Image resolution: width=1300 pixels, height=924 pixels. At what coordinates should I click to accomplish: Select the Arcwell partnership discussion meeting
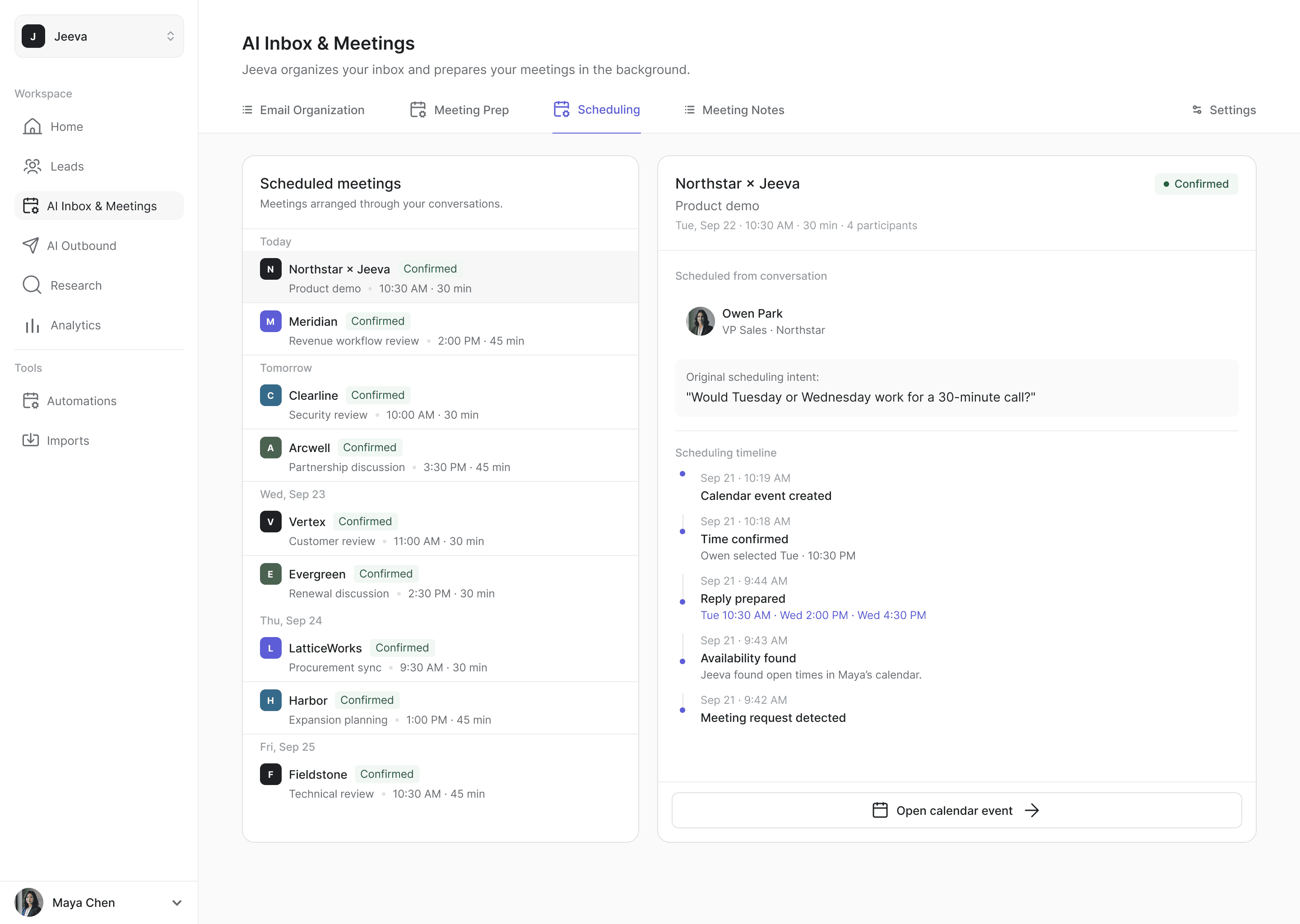point(441,456)
